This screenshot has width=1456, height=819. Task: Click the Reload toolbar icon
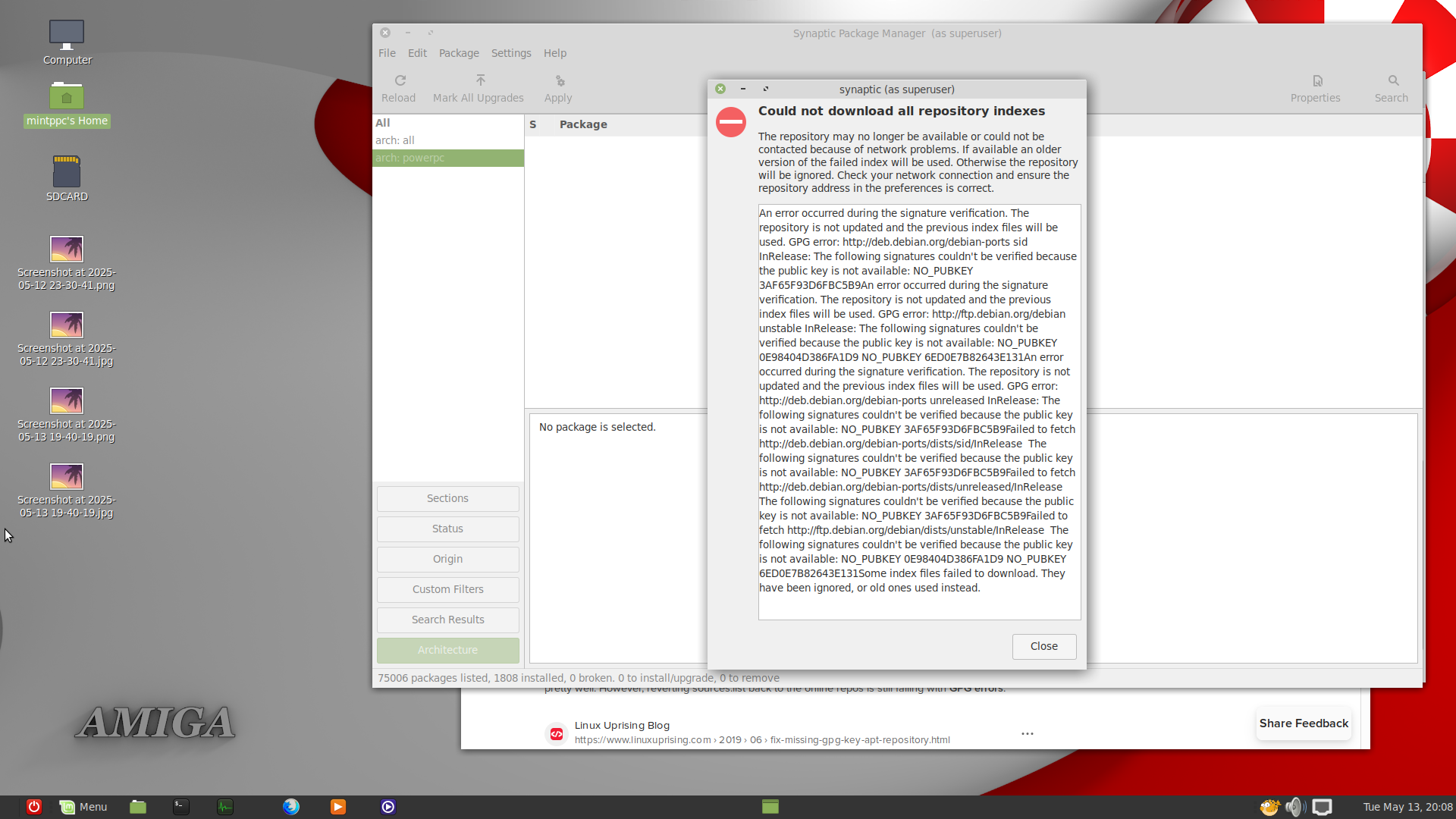(x=399, y=81)
